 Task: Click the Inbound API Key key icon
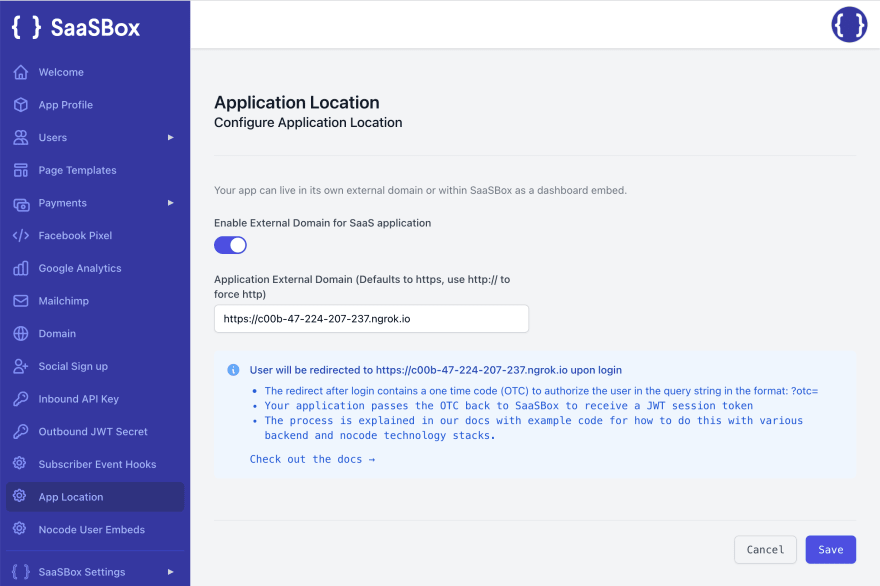21,399
